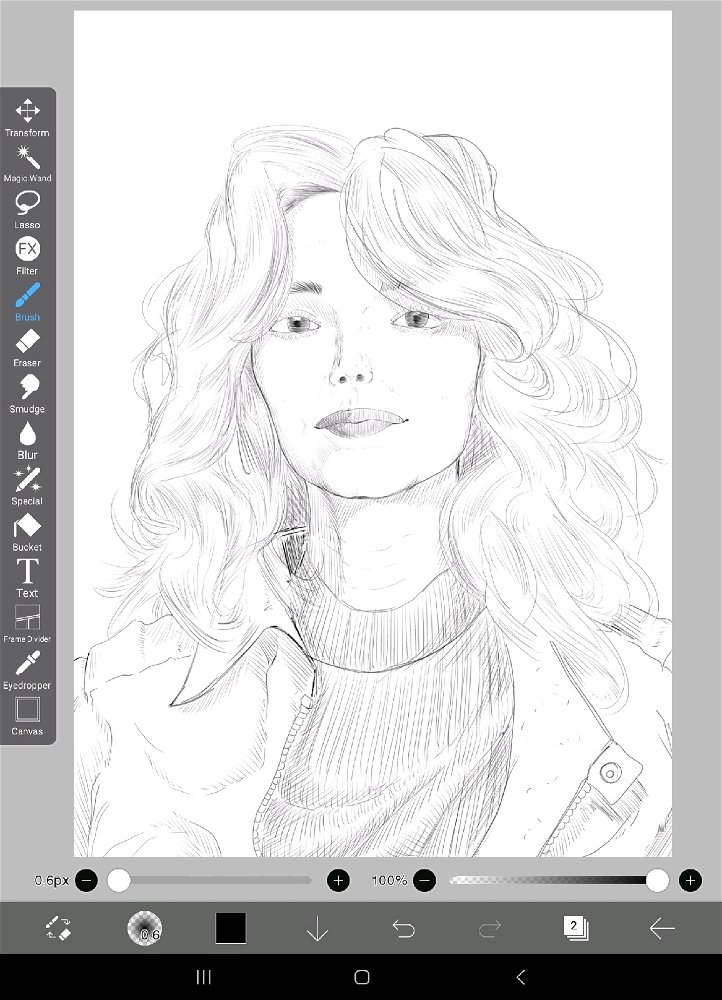This screenshot has width=722, height=1000.
Task: Decrease opacity with minus button
Action: point(424,881)
